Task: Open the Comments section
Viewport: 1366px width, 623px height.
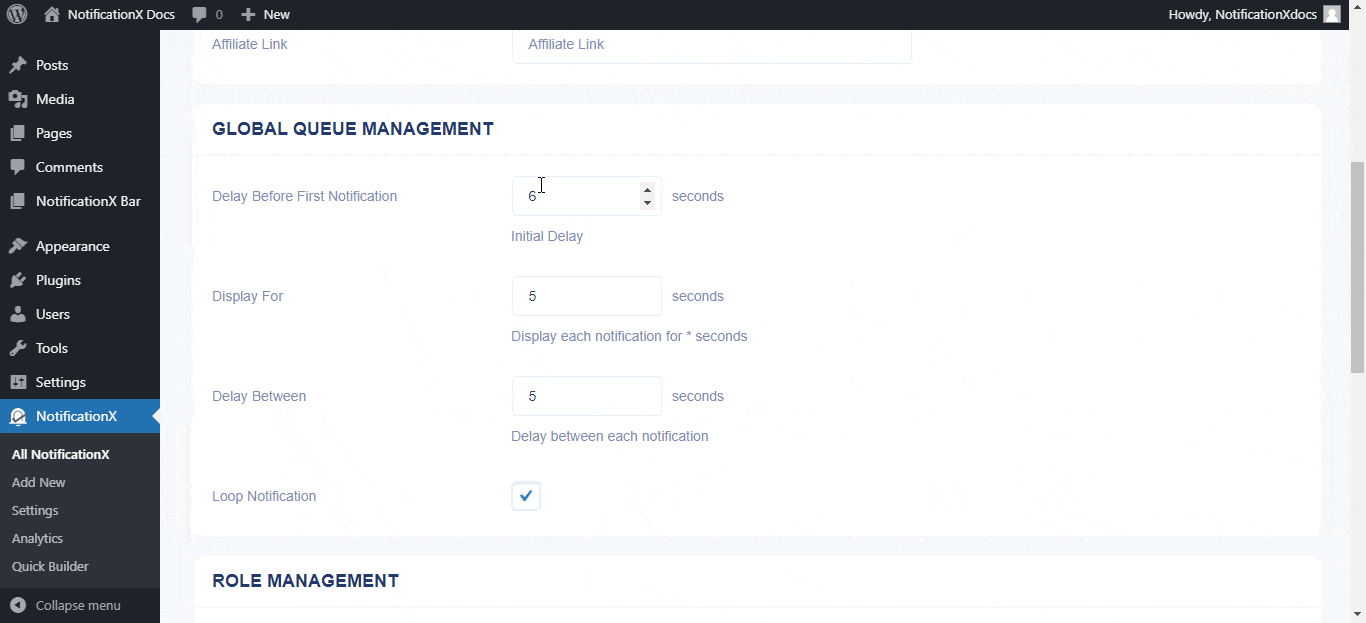Action: [x=70, y=166]
